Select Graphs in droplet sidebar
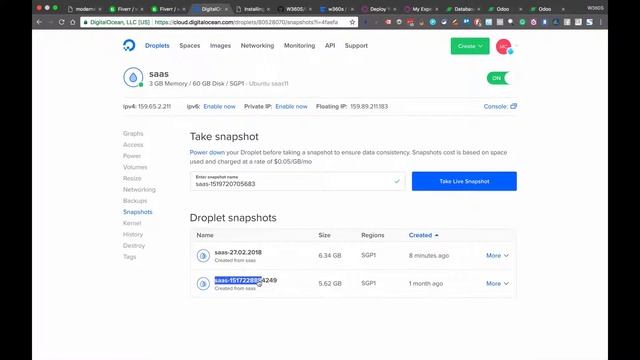Image resolution: width=640 pixels, height=360 pixels. 133,133
